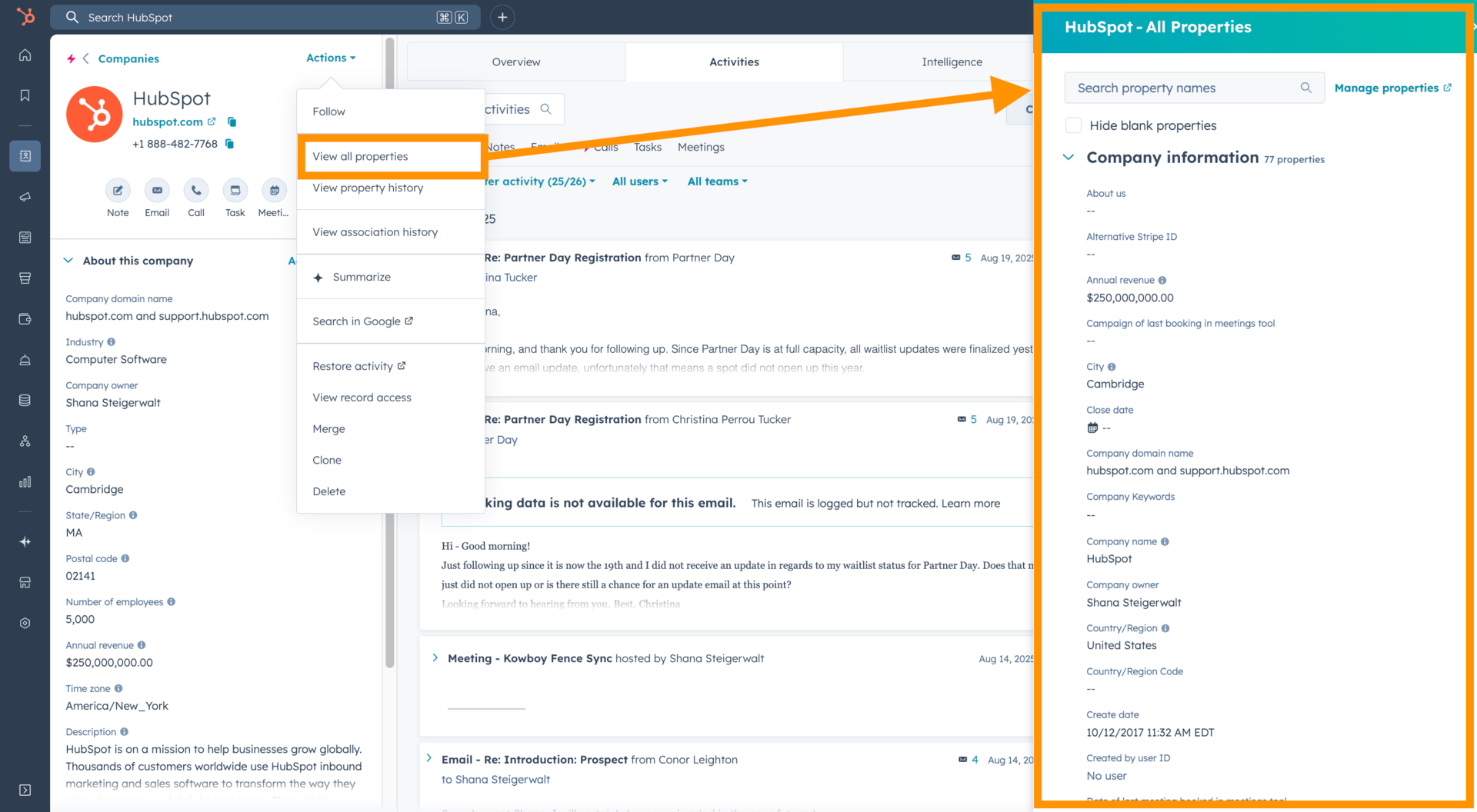
Task: Open the Reporting bar chart icon in sidebar
Action: [x=25, y=481]
